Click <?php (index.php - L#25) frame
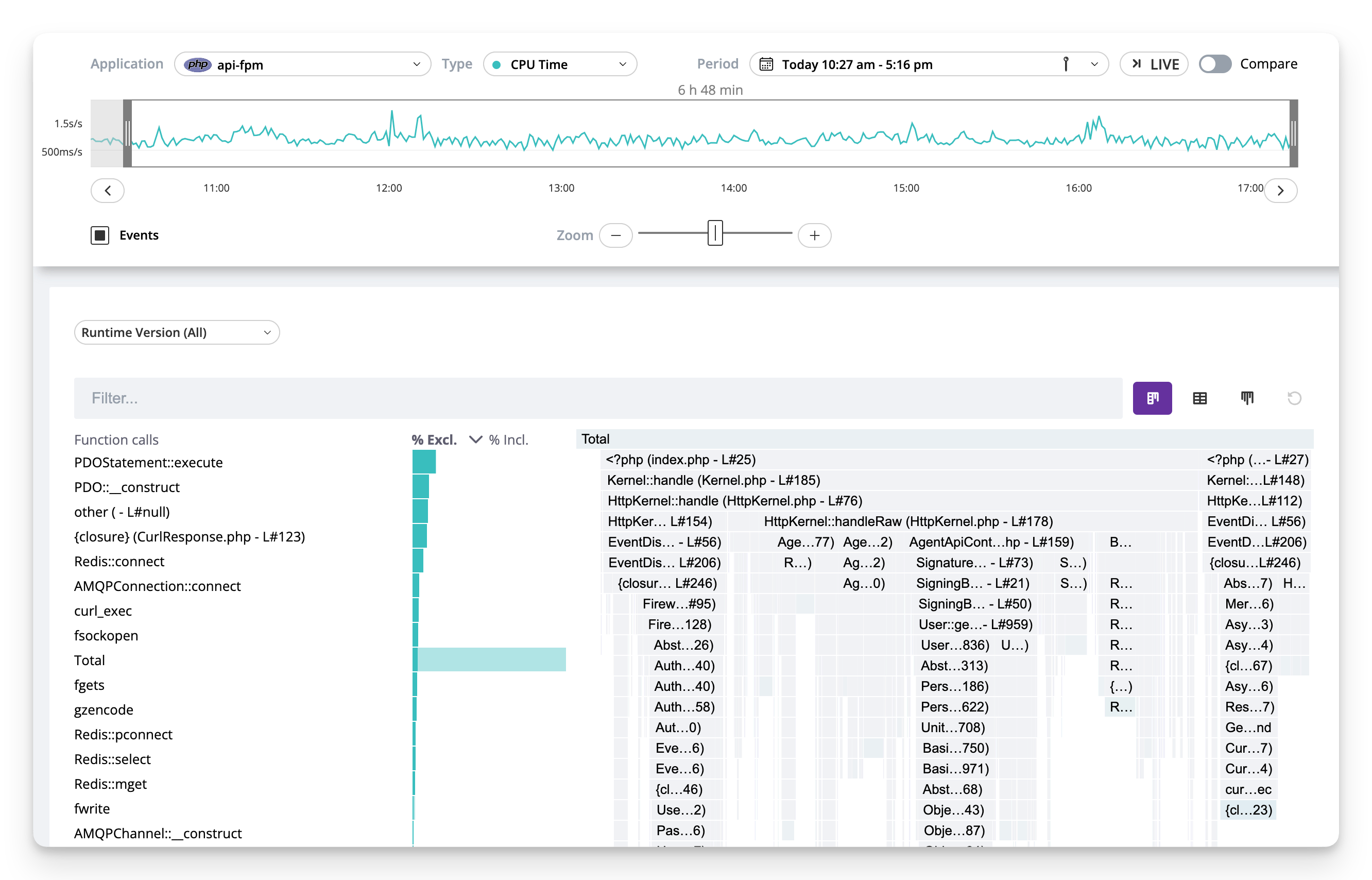Viewport: 1372px width, 880px height. (x=899, y=460)
